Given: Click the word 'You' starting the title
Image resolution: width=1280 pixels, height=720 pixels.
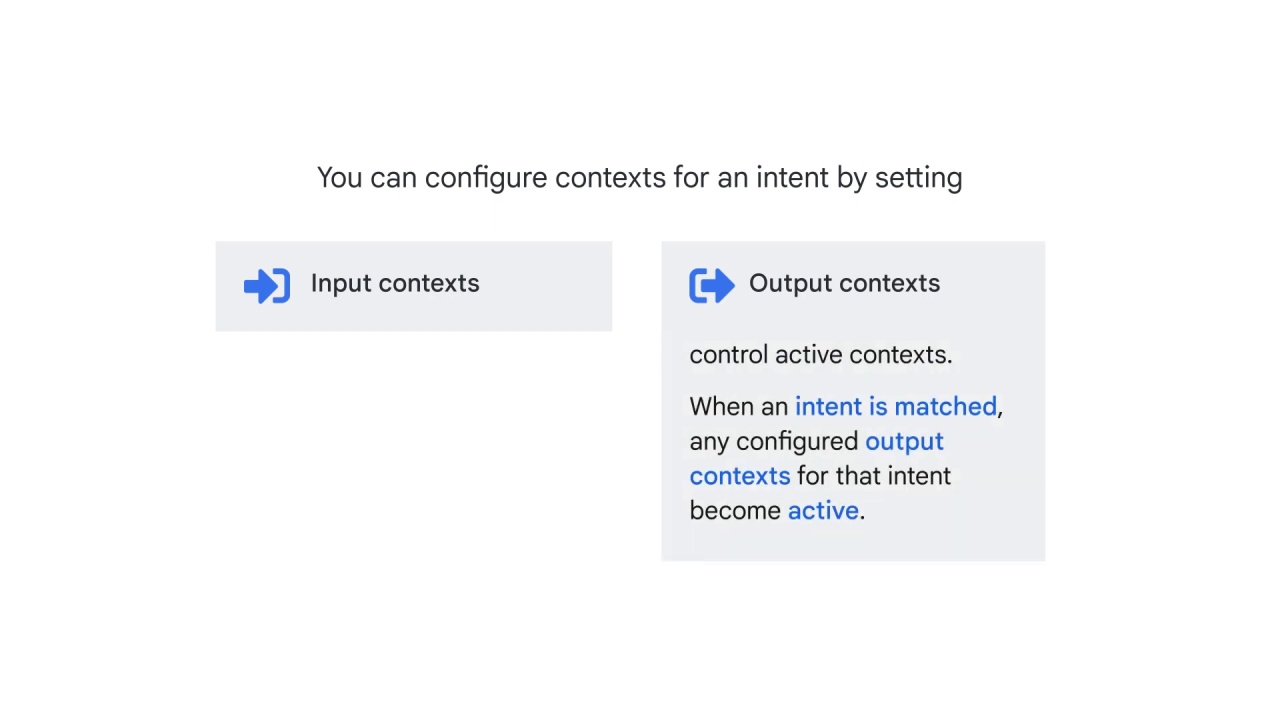Looking at the screenshot, I should [x=340, y=178].
